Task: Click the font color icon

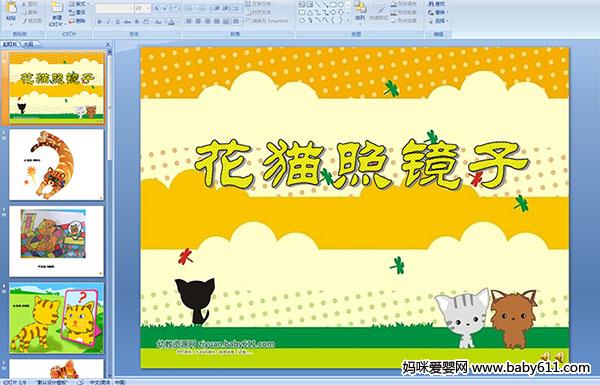Action: point(171,22)
